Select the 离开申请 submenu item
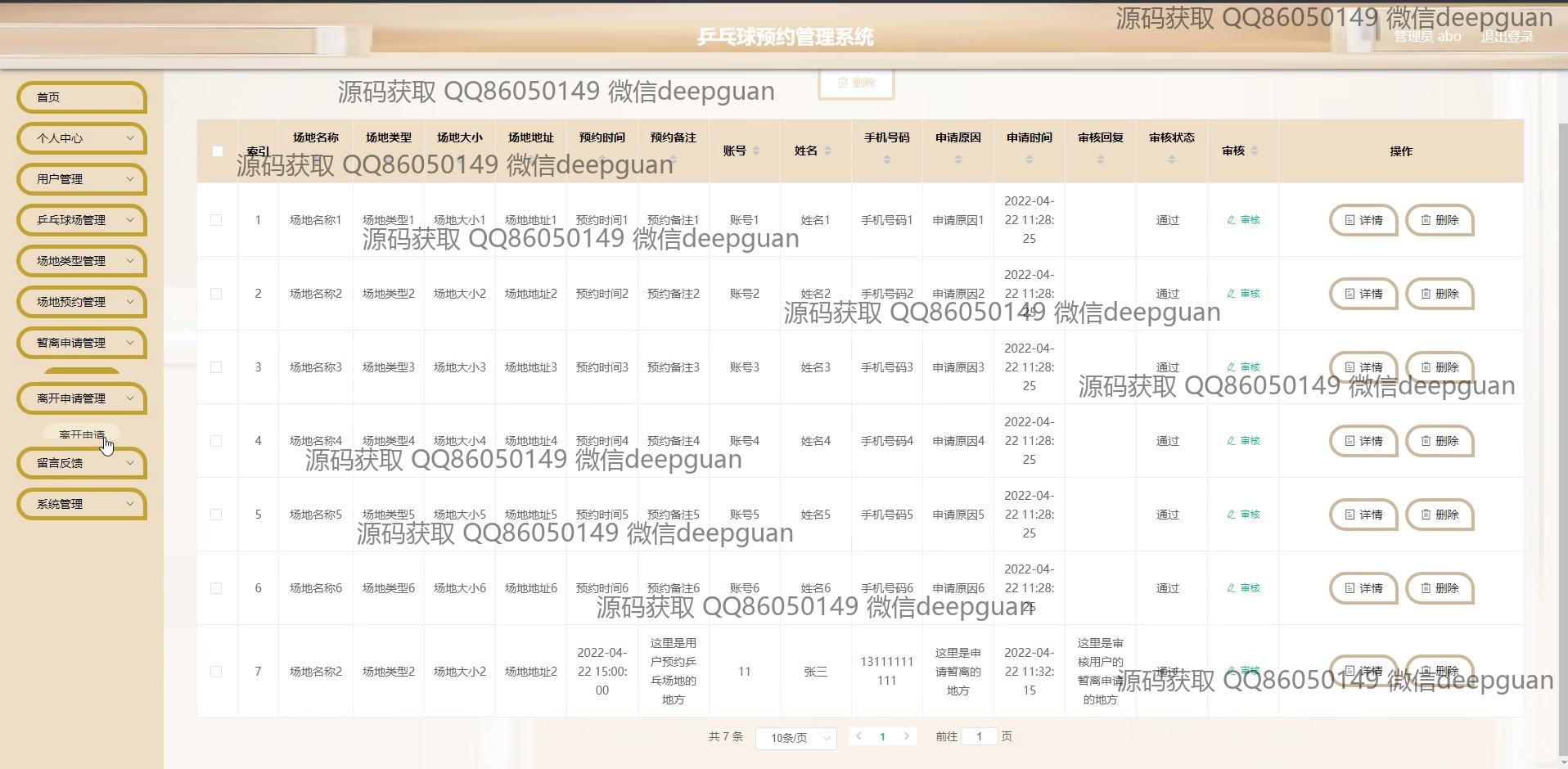 82,434
